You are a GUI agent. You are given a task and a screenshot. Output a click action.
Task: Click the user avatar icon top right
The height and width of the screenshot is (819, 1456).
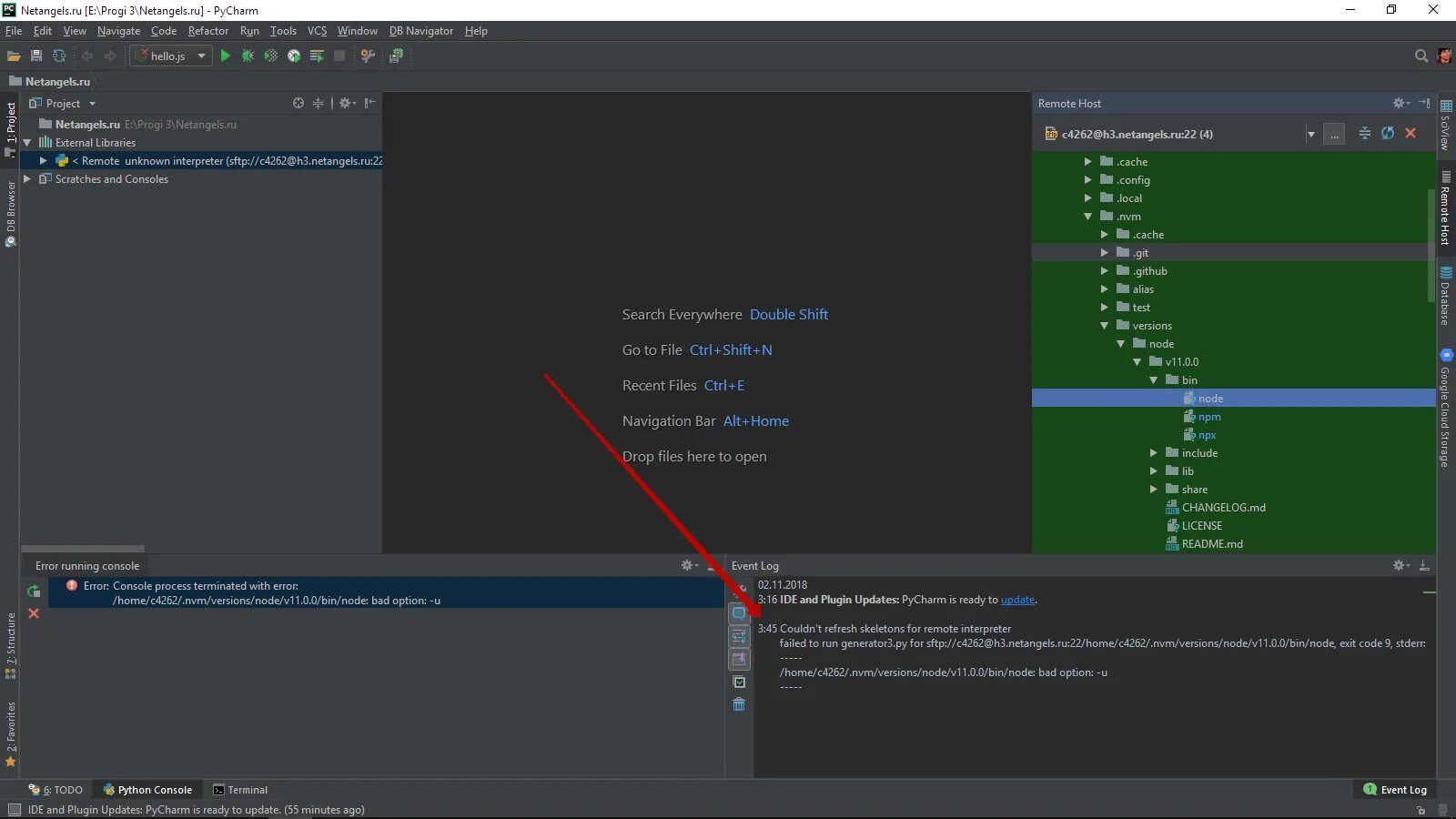1444,56
